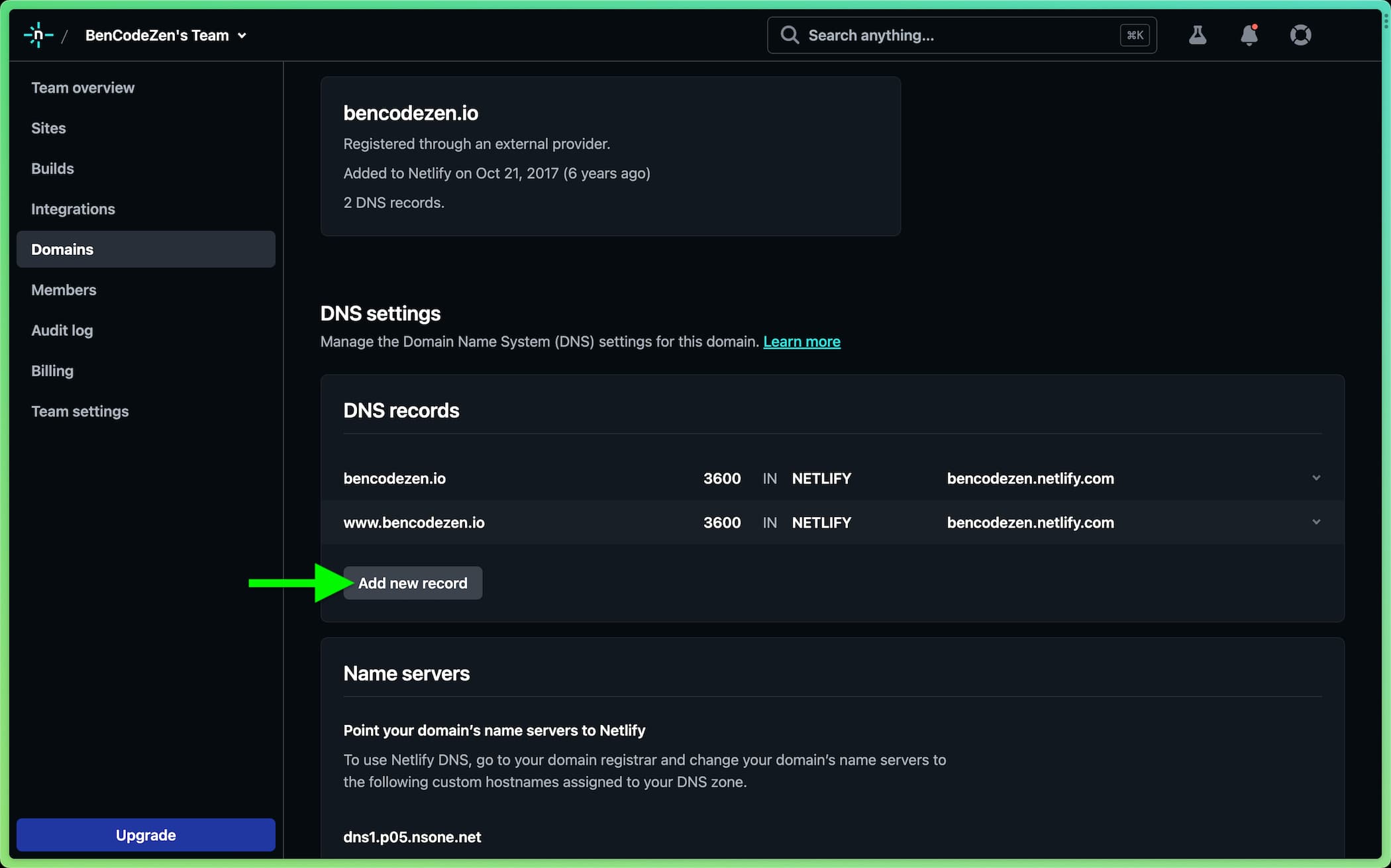Open notifications bell icon
This screenshot has width=1391, height=868.
[1249, 35]
